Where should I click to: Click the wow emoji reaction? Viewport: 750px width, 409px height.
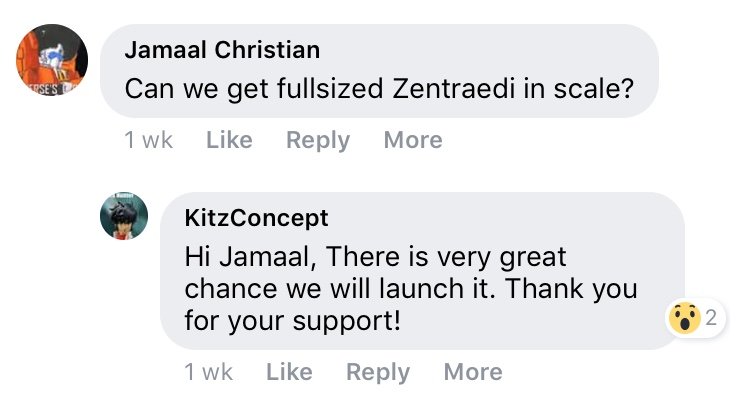(684, 318)
